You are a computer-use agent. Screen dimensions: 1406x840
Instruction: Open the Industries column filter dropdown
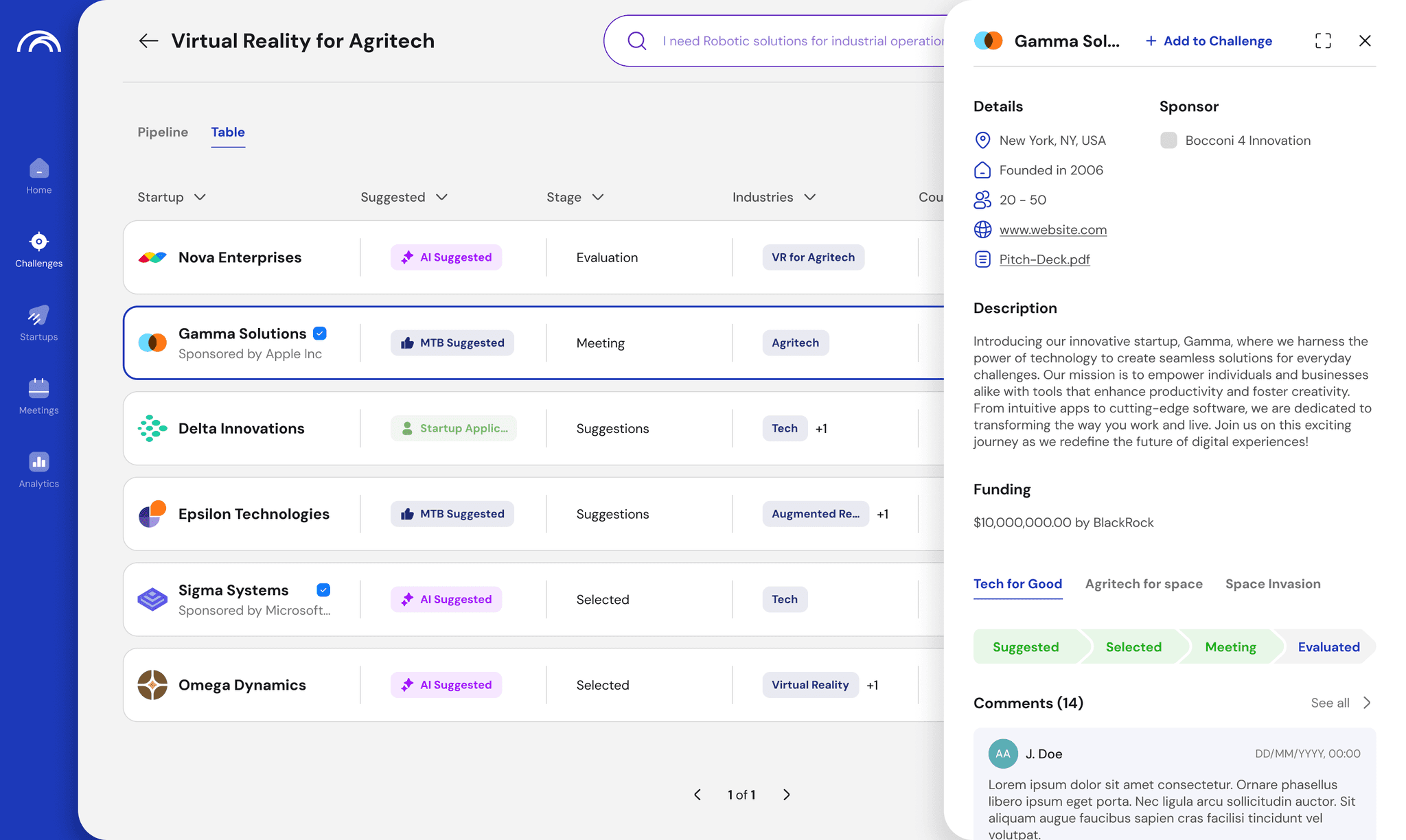click(x=810, y=198)
